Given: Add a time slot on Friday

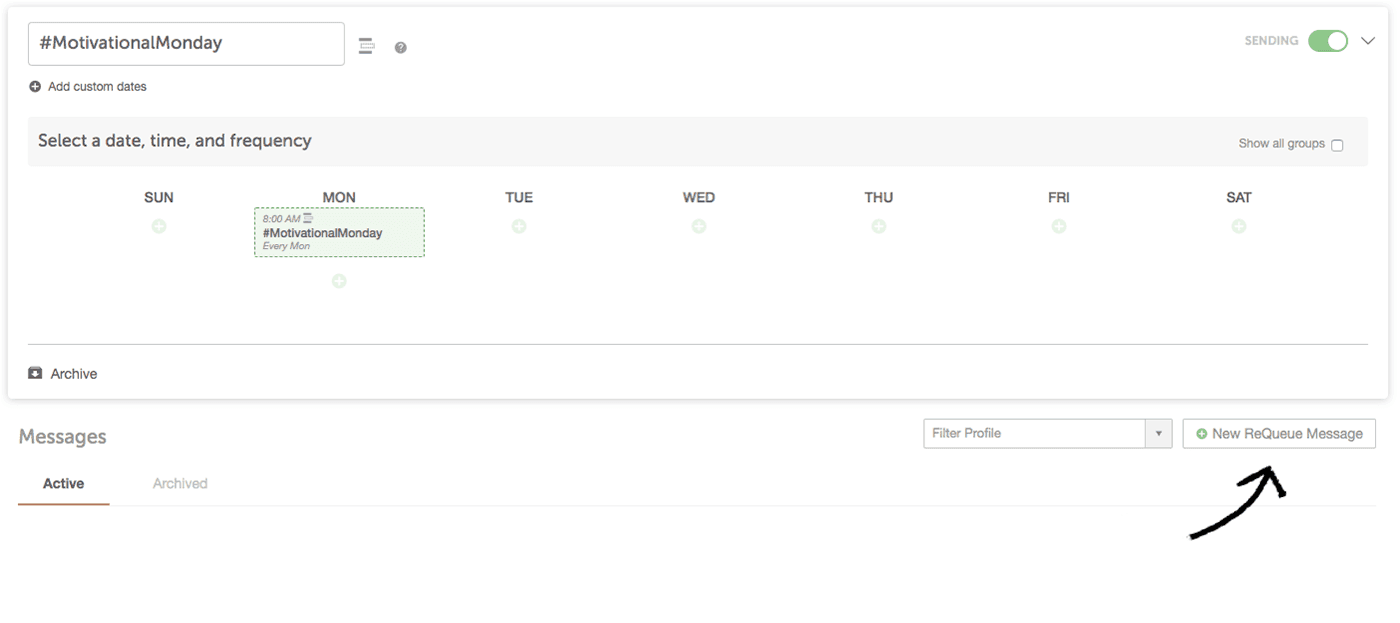Looking at the screenshot, I should (1059, 226).
